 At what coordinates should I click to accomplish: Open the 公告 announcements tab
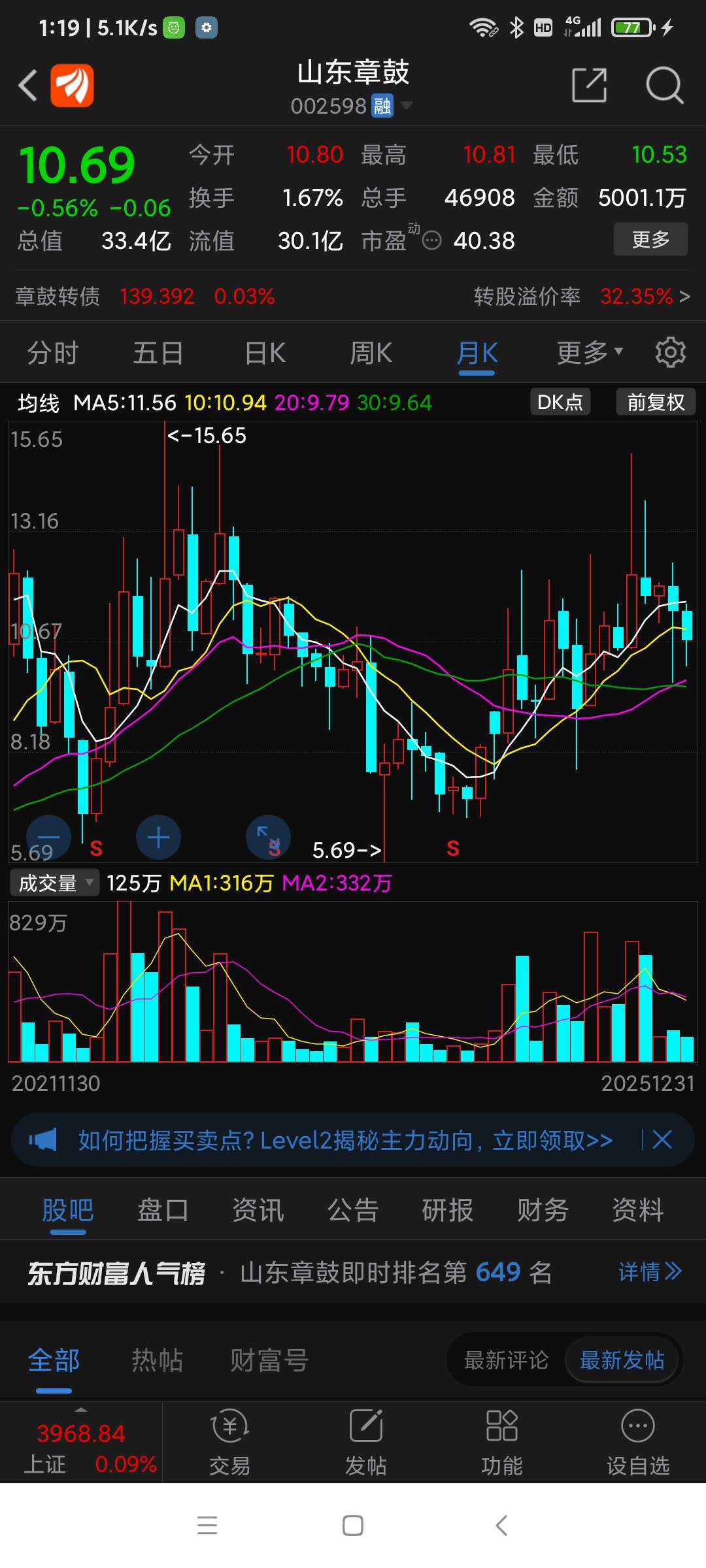click(x=353, y=1209)
